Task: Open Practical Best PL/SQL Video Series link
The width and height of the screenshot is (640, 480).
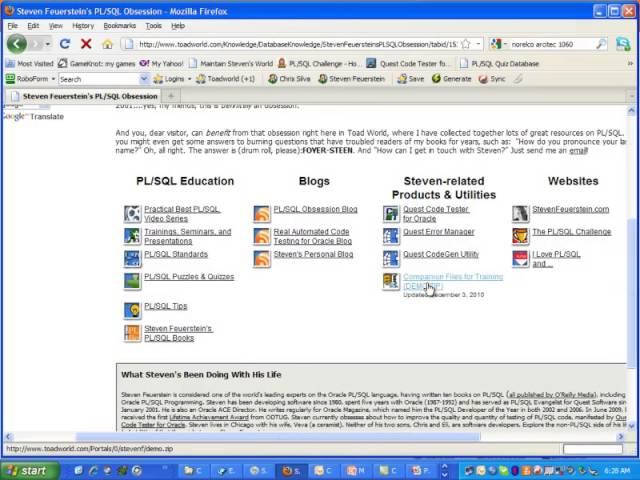Action: [x=182, y=214]
